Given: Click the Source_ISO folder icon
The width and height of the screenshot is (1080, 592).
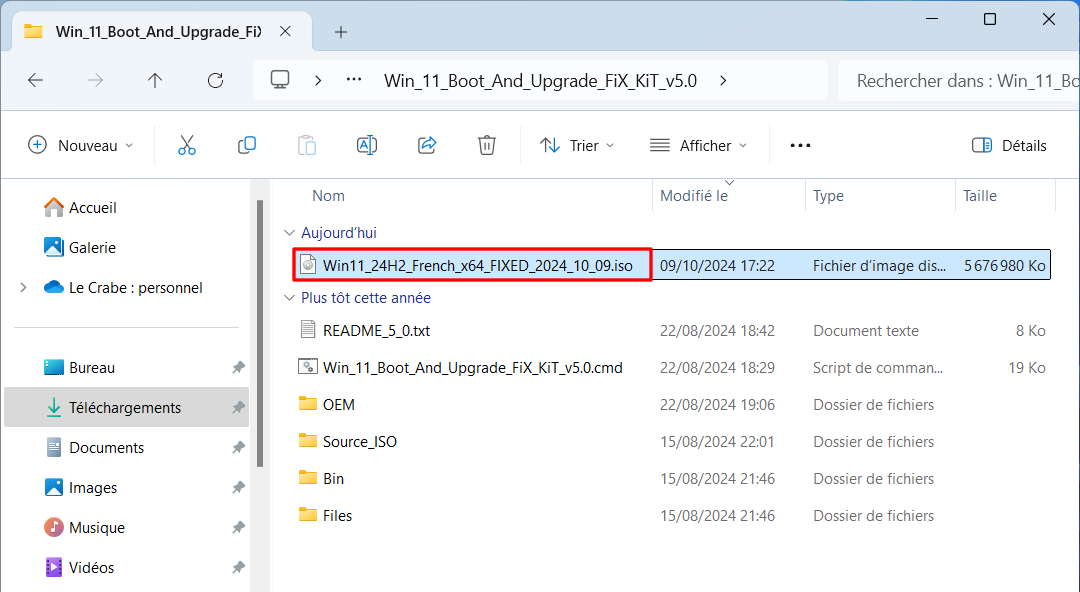Looking at the screenshot, I should [x=307, y=441].
